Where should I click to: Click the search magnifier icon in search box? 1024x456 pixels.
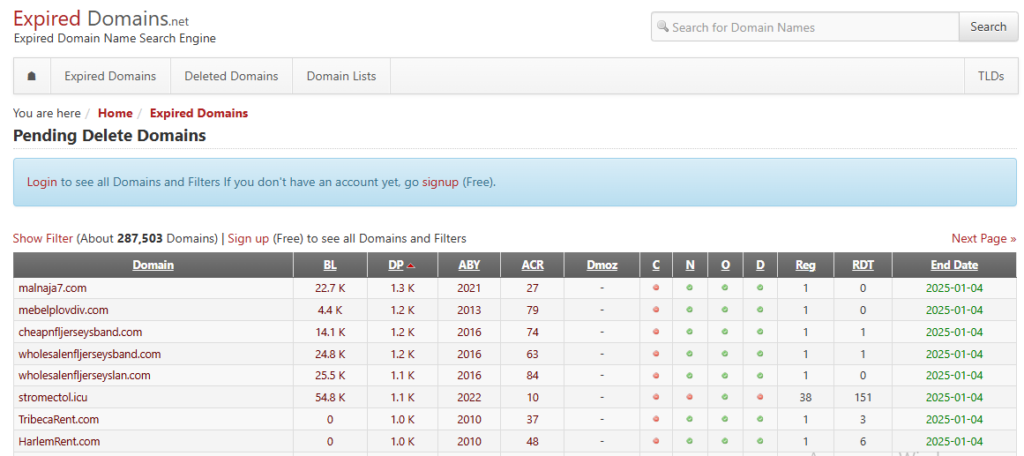click(x=663, y=27)
